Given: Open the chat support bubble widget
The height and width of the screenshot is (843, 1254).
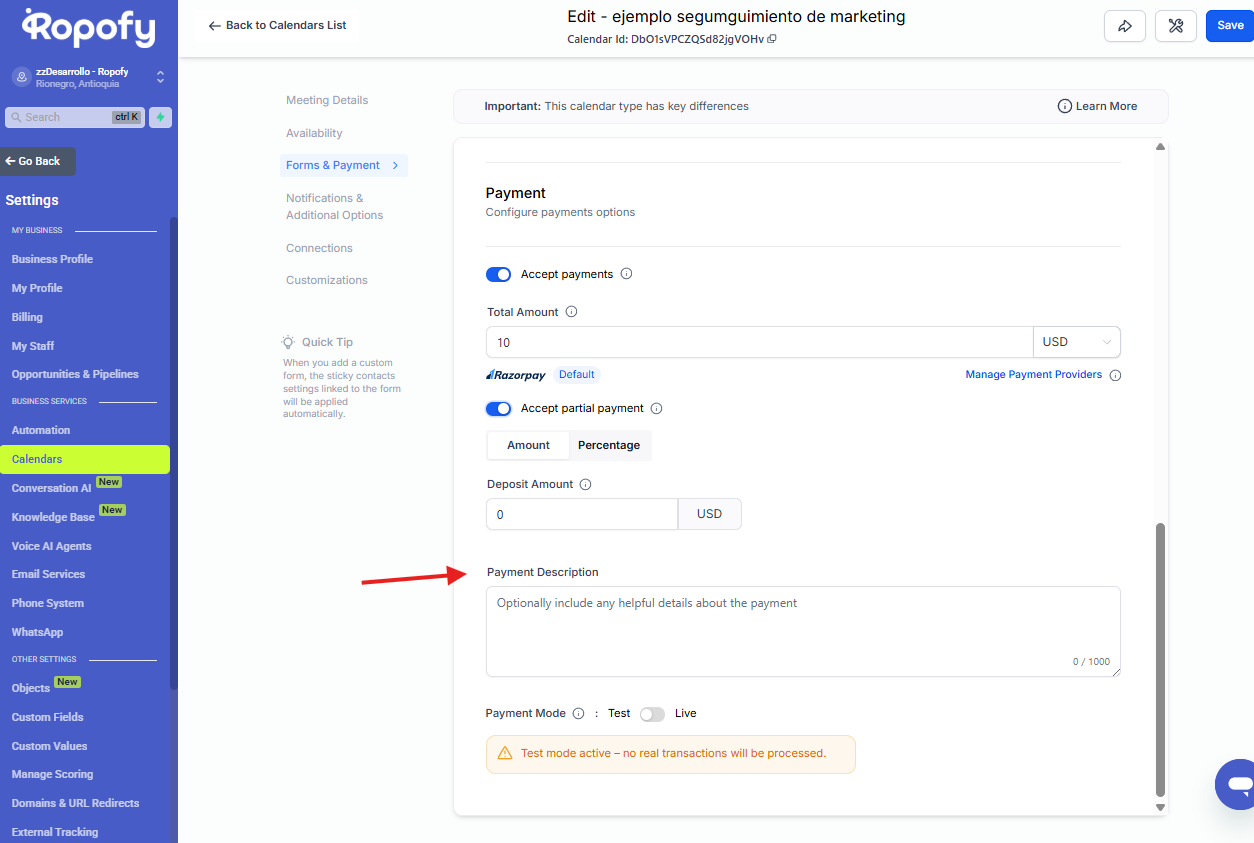Looking at the screenshot, I should pyautogui.click(x=1238, y=783).
